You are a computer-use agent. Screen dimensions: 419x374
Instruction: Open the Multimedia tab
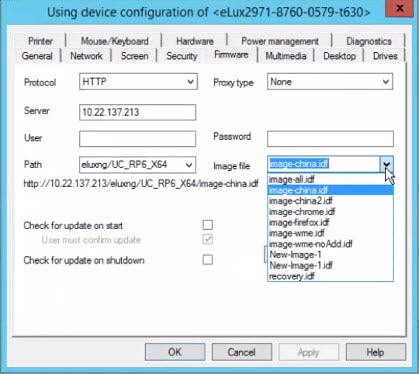click(286, 56)
